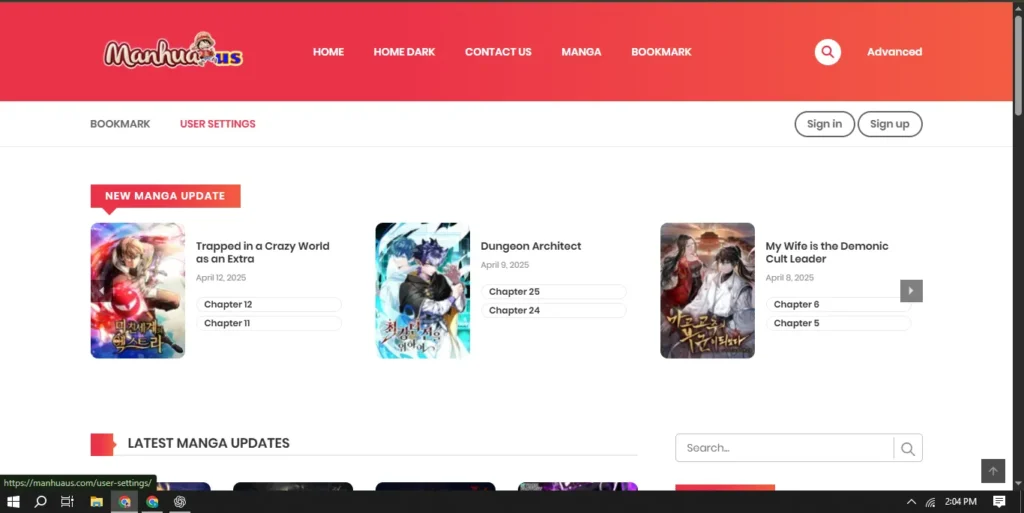The height and width of the screenshot is (513, 1024).
Task: Open search via the header magnifier icon
Action: coord(827,52)
